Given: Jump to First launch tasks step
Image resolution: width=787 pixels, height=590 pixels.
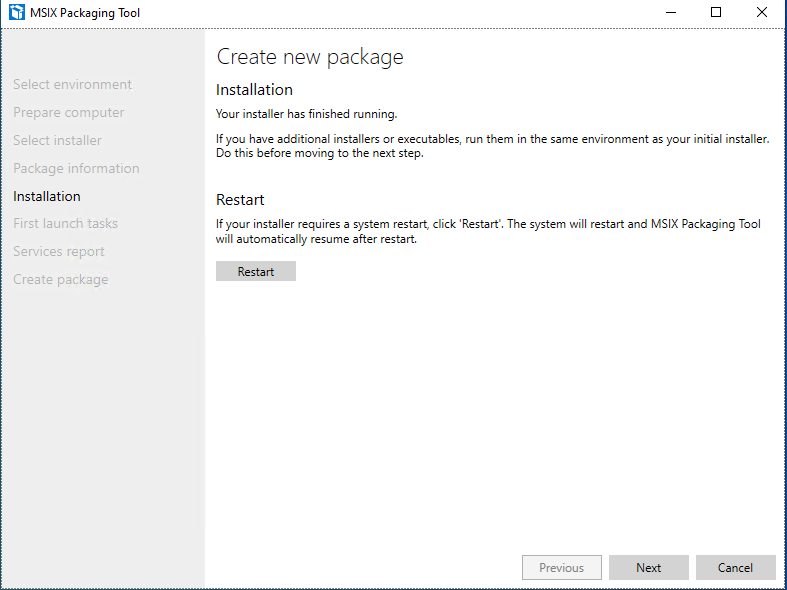Looking at the screenshot, I should point(65,223).
